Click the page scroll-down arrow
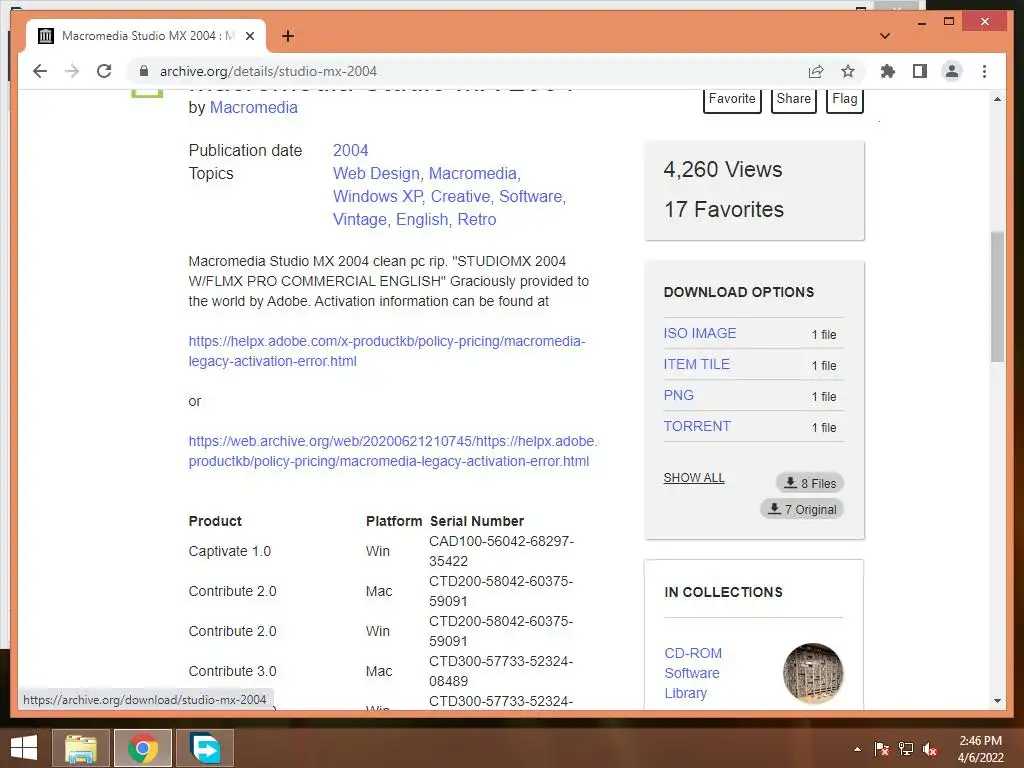Image resolution: width=1024 pixels, height=768 pixels. pyautogui.click(x=997, y=701)
